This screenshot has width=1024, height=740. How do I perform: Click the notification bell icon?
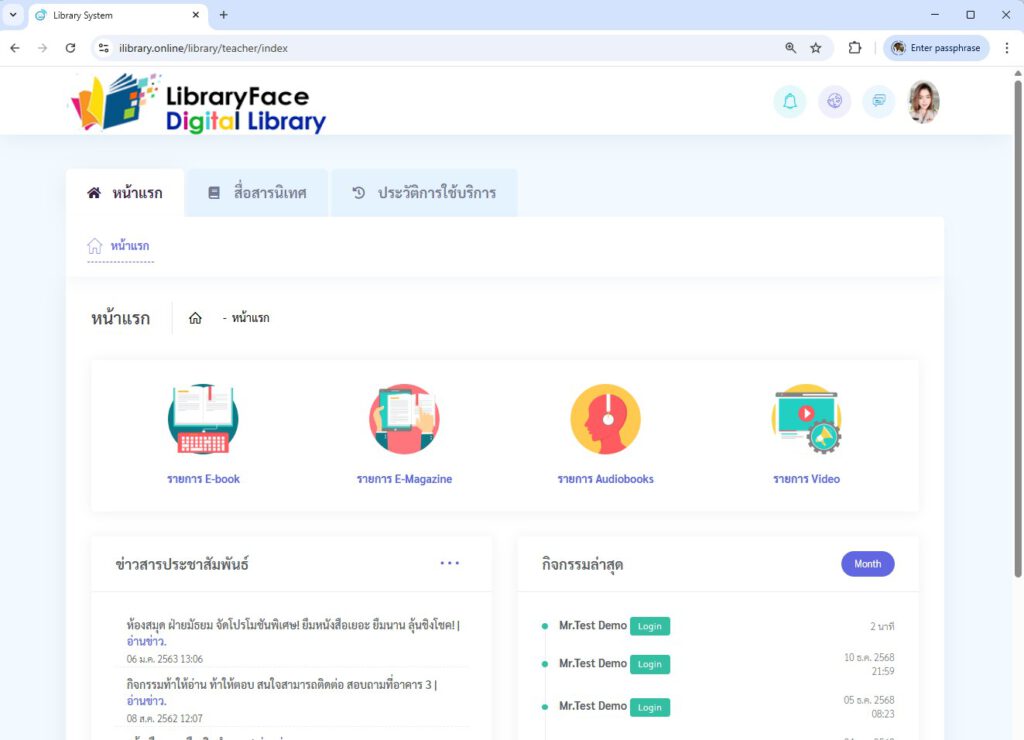790,101
